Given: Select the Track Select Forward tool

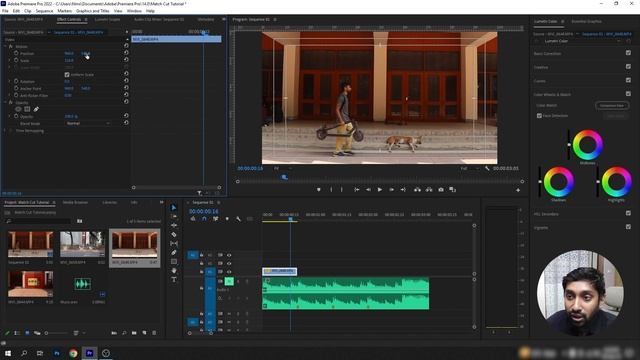Looking at the screenshot, I should coord(174,216).
